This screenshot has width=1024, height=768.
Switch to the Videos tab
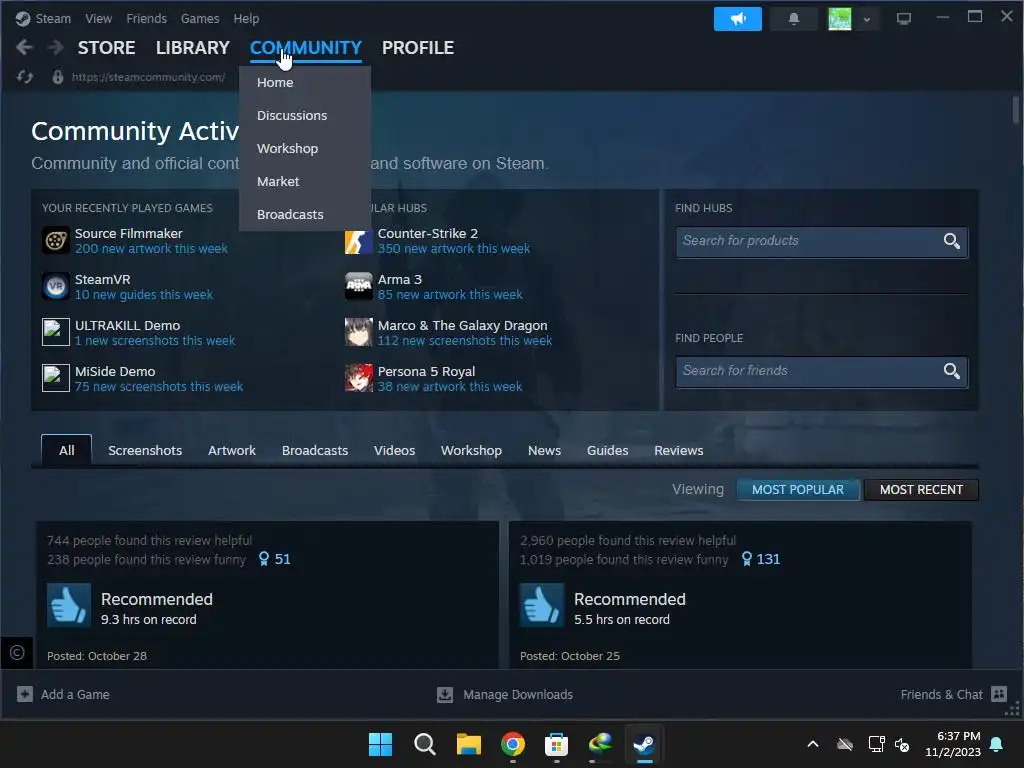tap(394, 450)
